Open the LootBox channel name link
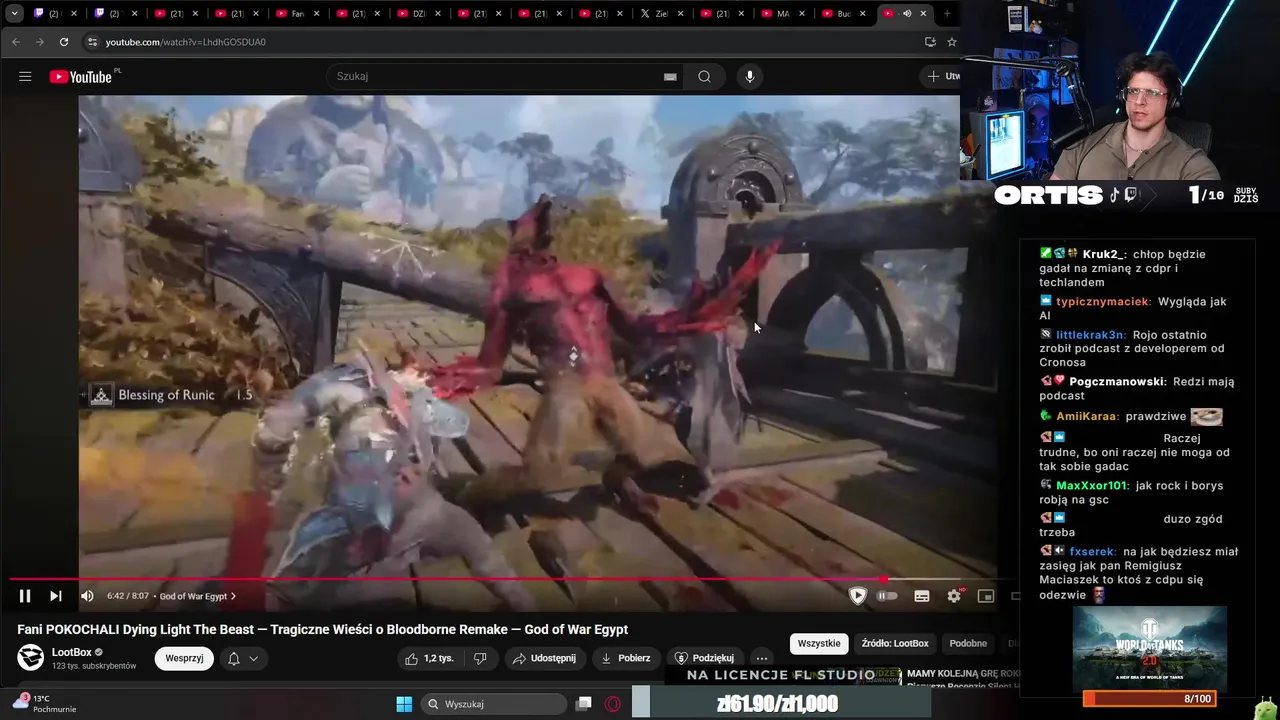 pyautogui.click(x=71, y=652)
